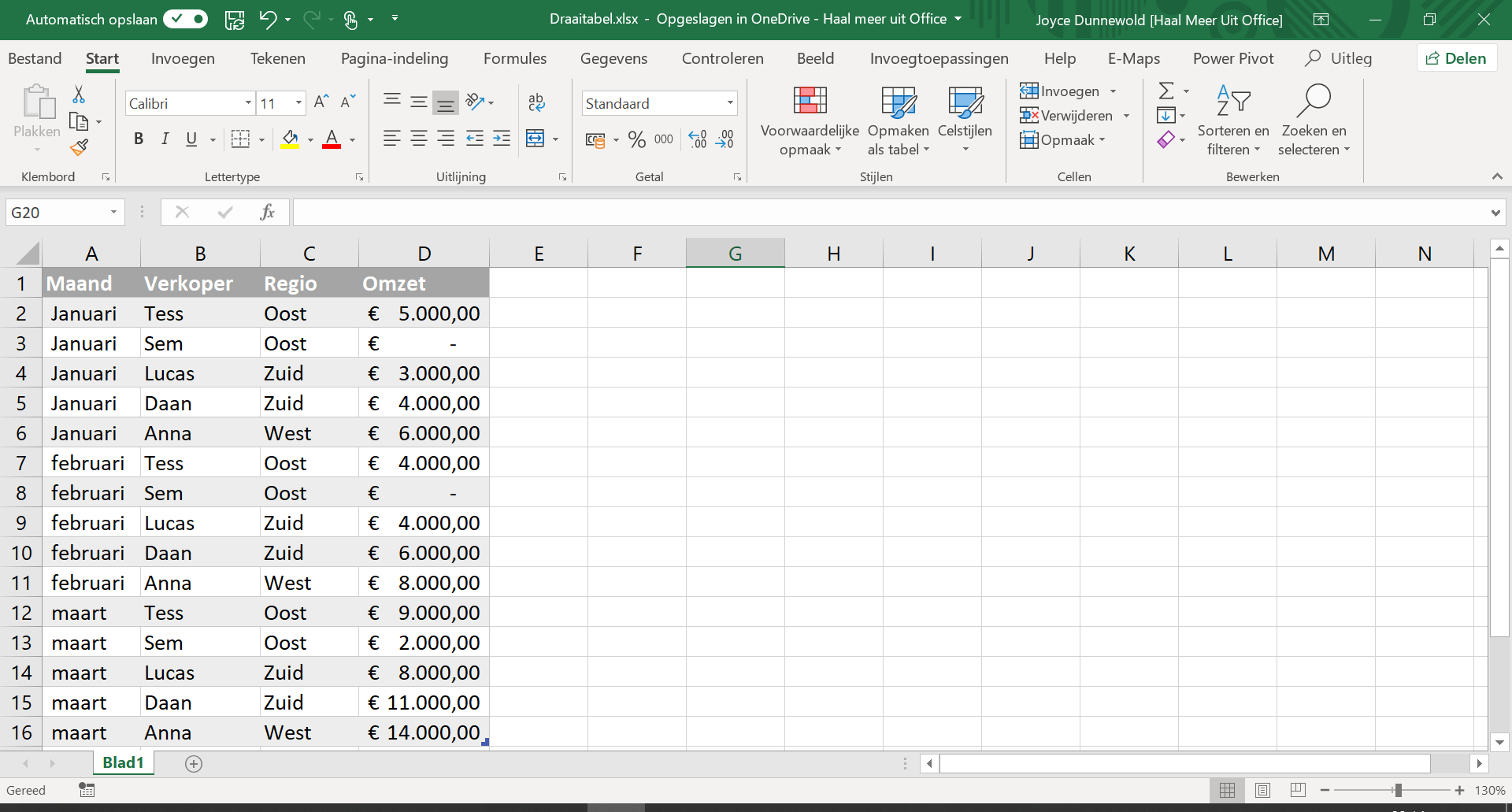The image size is (1512, 812).
Task: Open Sorteren en filteren dropdown
Action: pos(1233,121)
